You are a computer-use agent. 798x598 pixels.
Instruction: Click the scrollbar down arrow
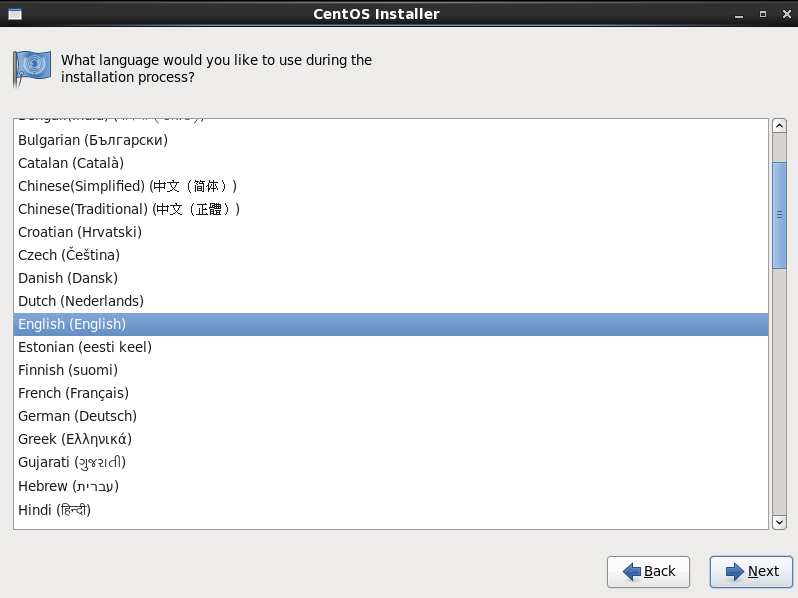(779, 522)
